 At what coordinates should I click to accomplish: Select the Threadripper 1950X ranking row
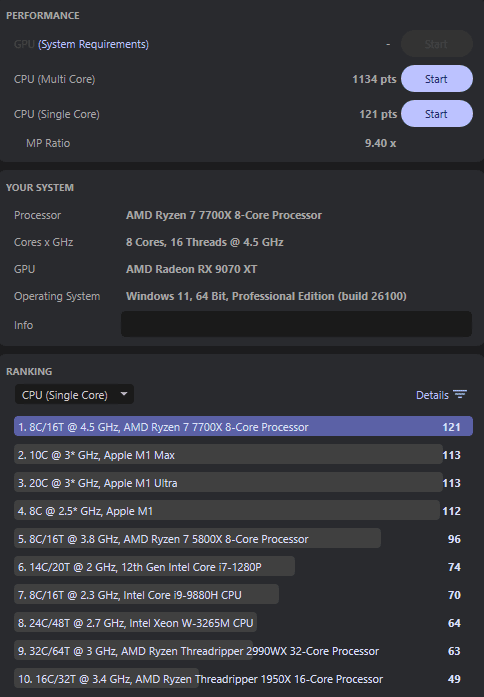243,679
